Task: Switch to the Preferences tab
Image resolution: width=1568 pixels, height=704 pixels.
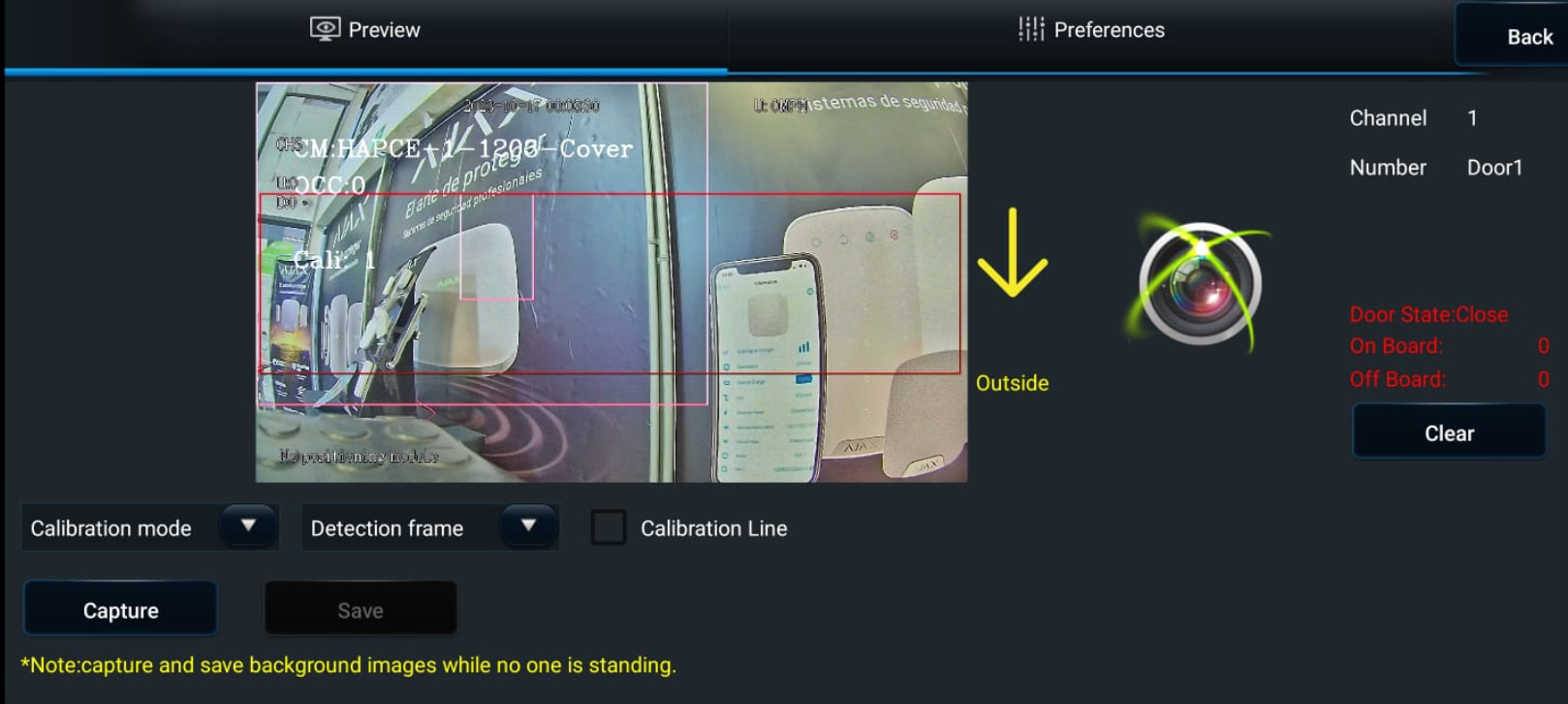Action: 1091,30
